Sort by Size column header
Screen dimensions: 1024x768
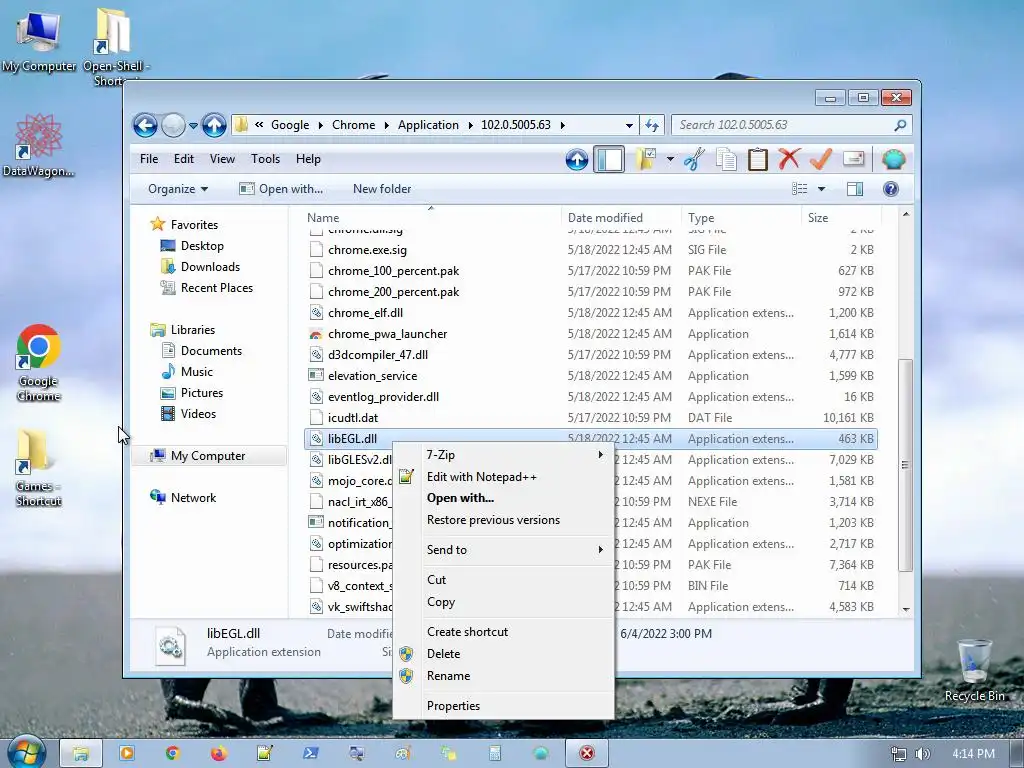point(840,217)
